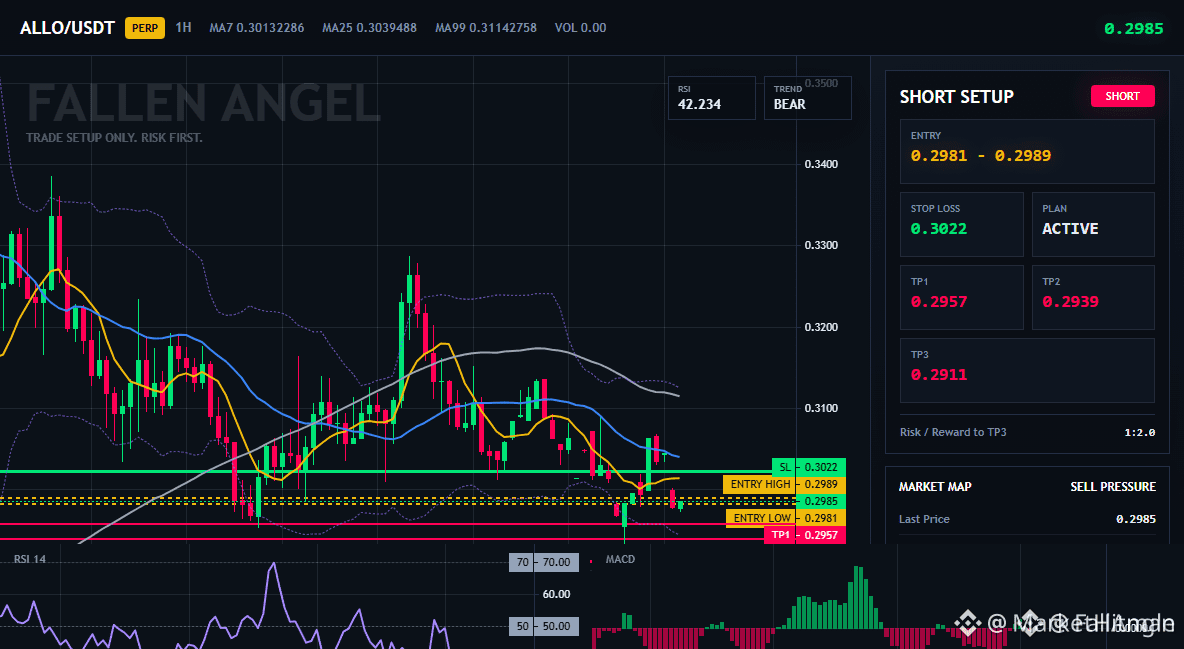Click the STOP LOSS 0.3022 card
The height and width of the screenshot is (649, 1184).
(x=961, y=224)
